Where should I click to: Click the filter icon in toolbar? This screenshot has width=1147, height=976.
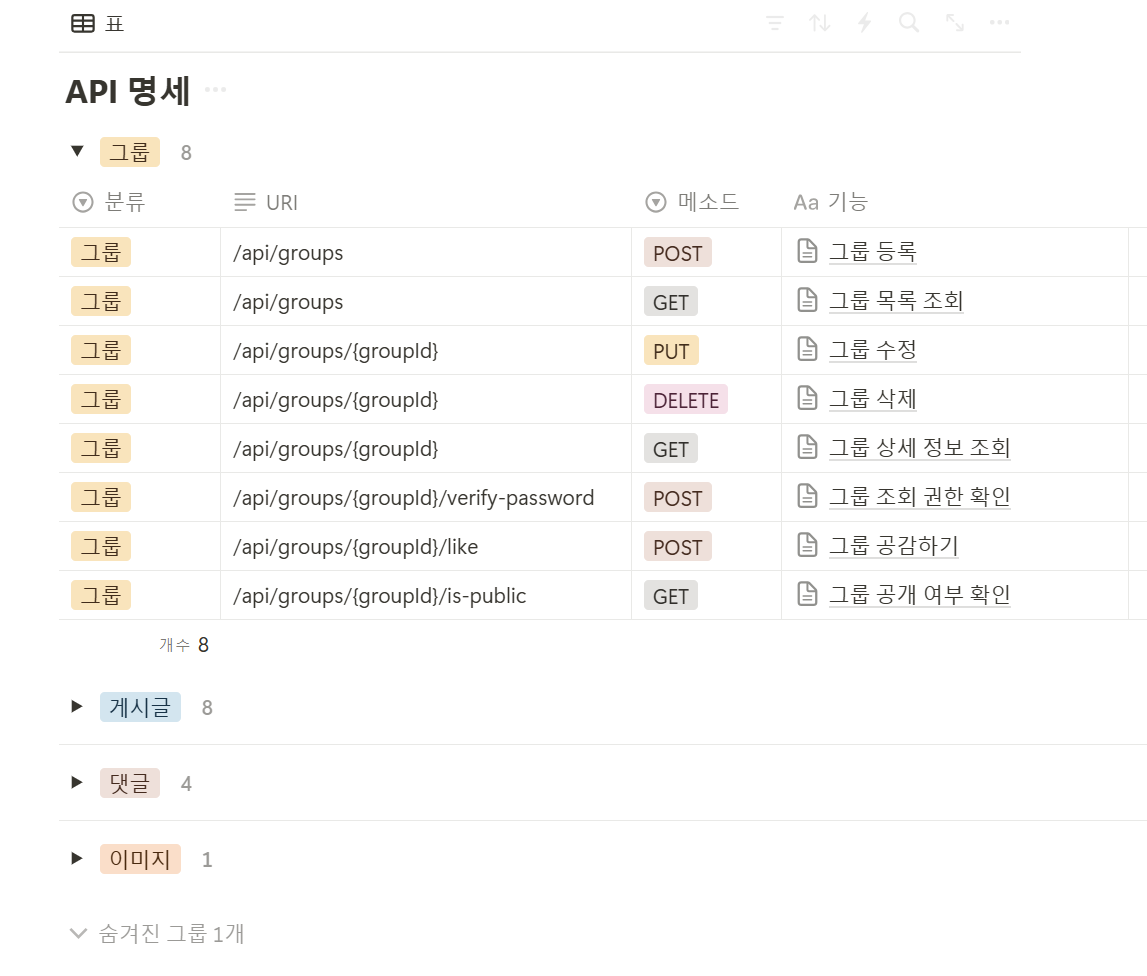tap(775, 23)
